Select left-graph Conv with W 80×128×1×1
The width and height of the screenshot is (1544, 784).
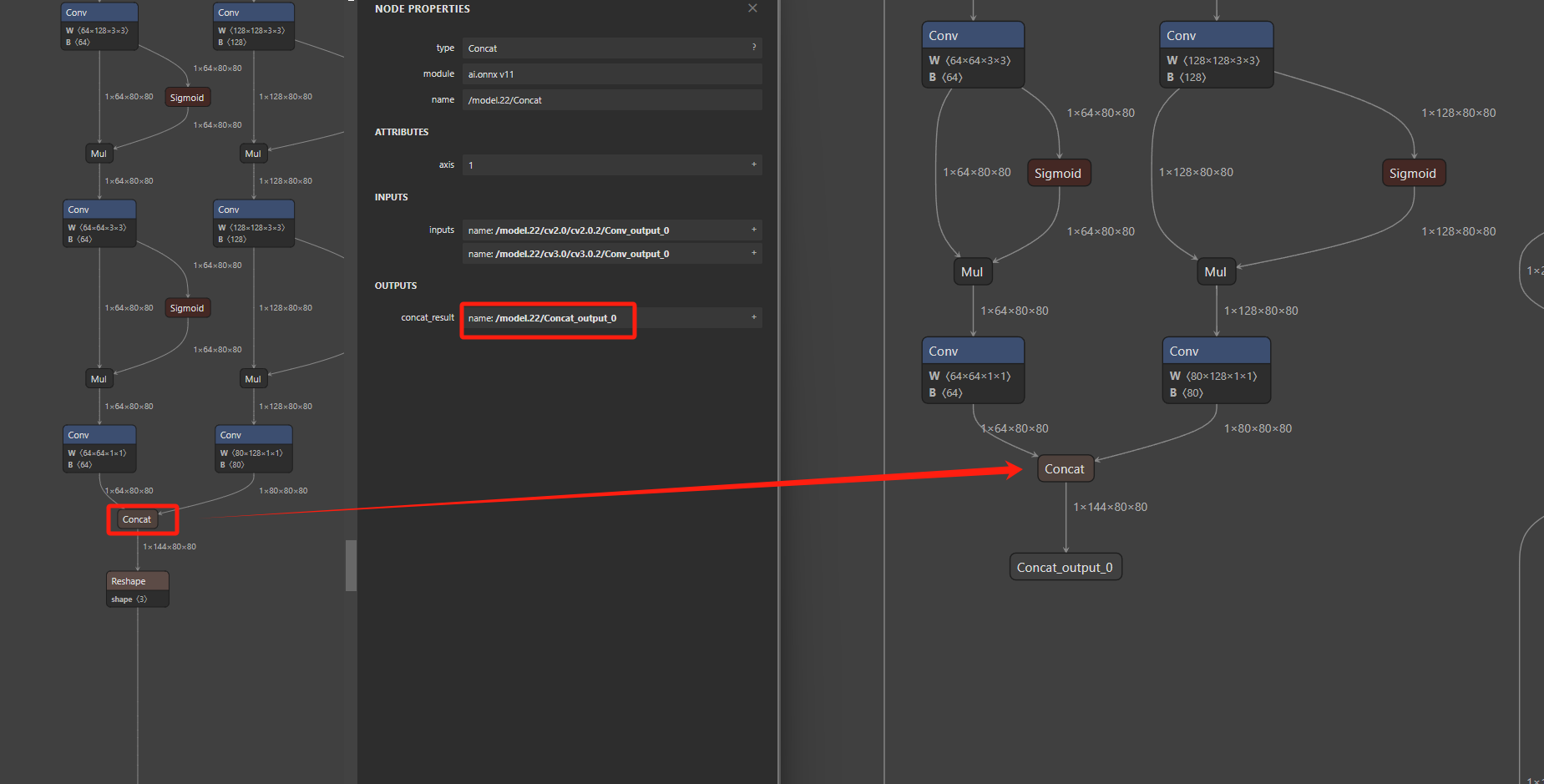pos(254,448)
